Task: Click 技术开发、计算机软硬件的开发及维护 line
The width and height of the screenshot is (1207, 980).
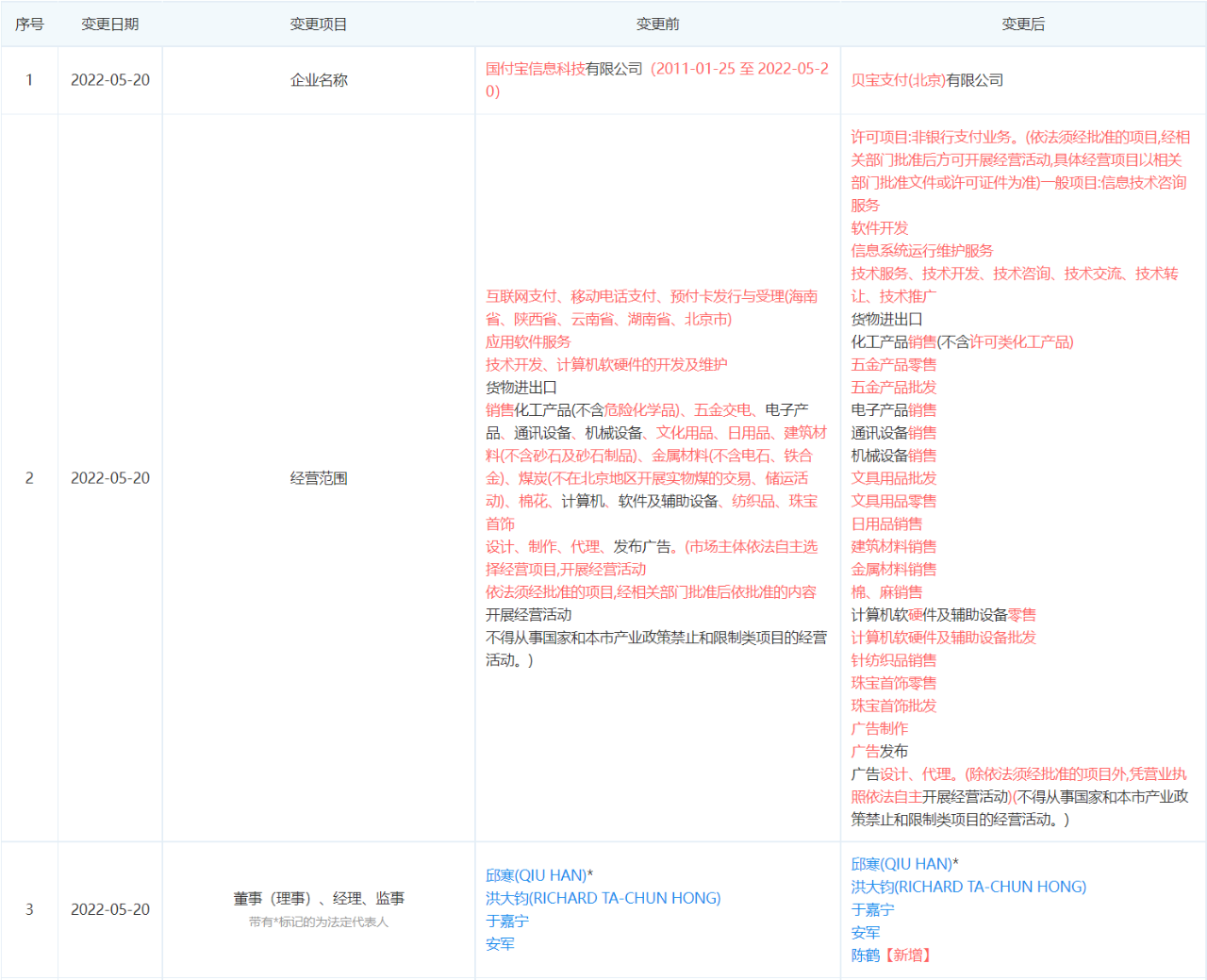Action: click(x=606, y=364)
